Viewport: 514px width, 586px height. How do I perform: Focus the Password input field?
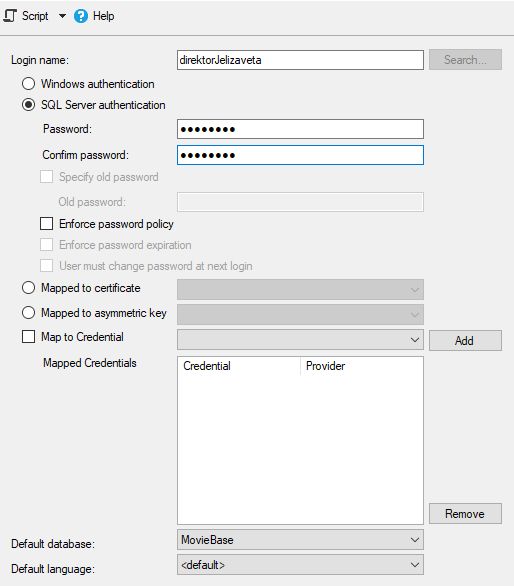[300, 129]
